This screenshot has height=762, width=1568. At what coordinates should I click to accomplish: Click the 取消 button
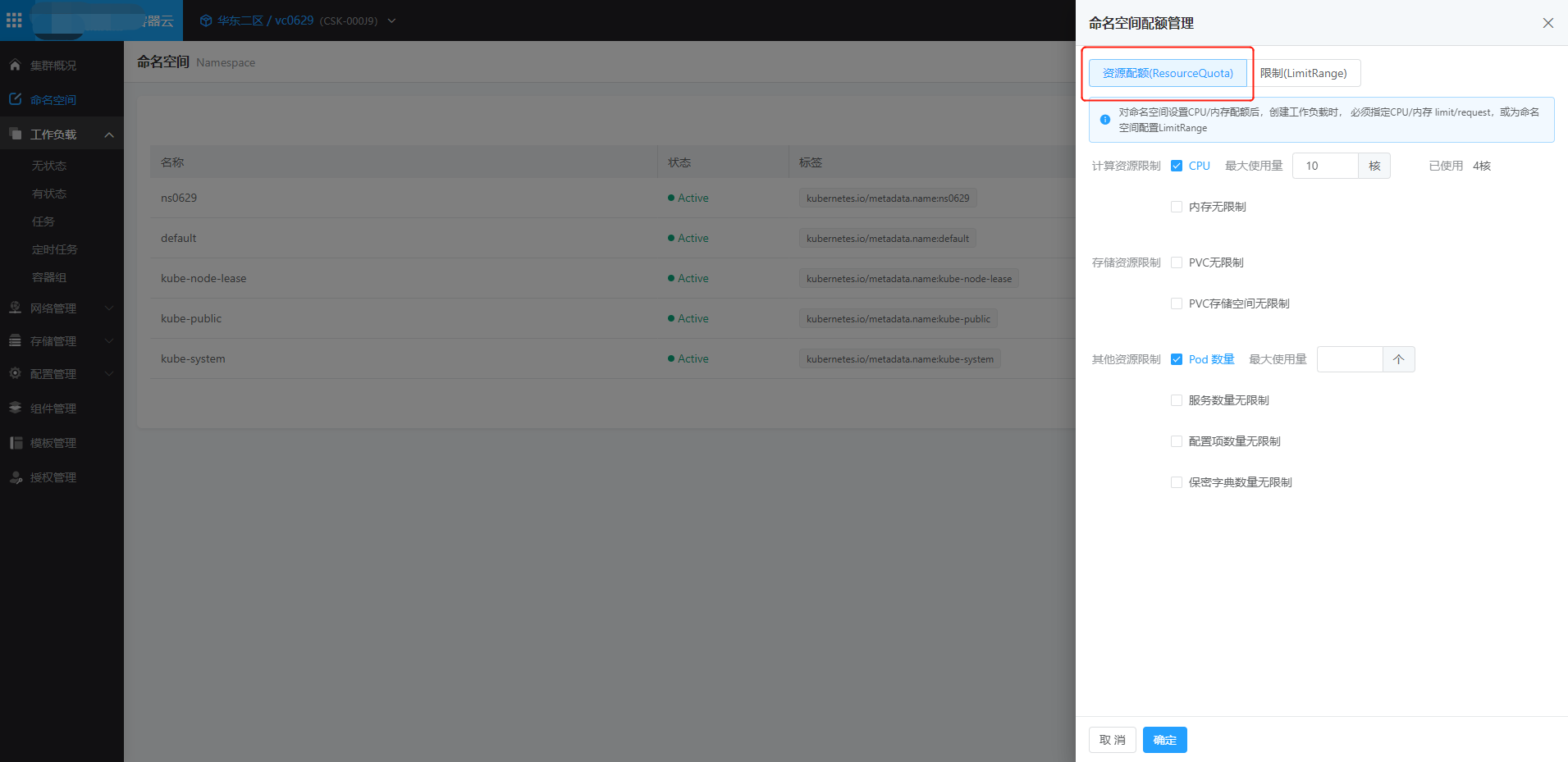(x=1113, y=740)
